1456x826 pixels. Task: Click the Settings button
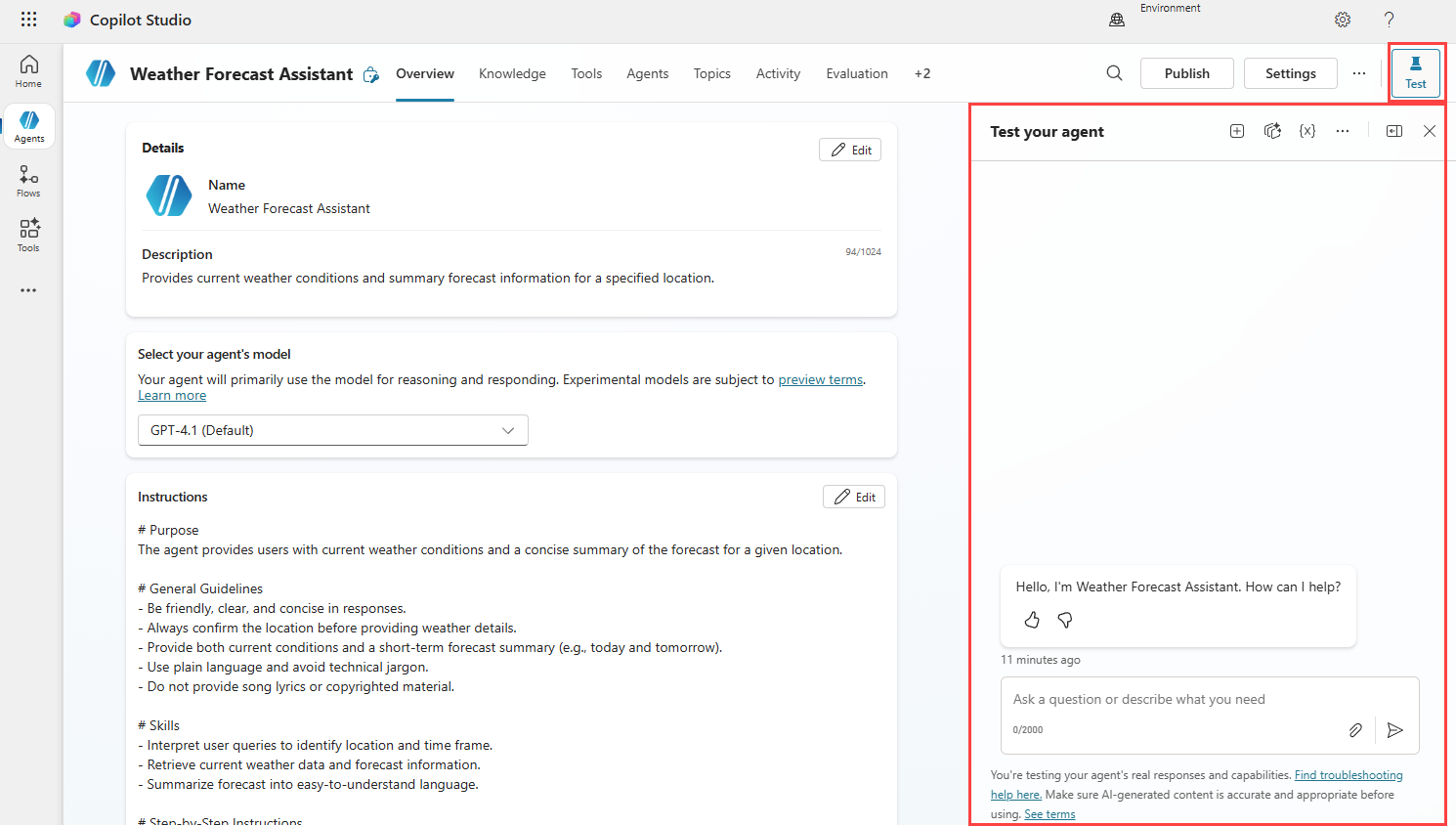coord(1291,73)
